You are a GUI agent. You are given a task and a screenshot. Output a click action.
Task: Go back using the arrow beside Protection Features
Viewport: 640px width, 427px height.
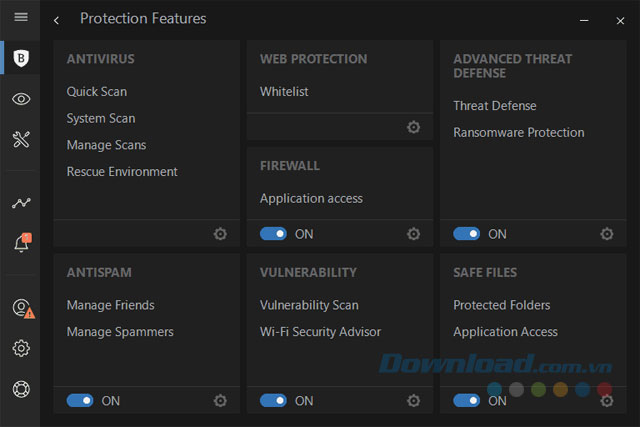(x=57, y=19)
